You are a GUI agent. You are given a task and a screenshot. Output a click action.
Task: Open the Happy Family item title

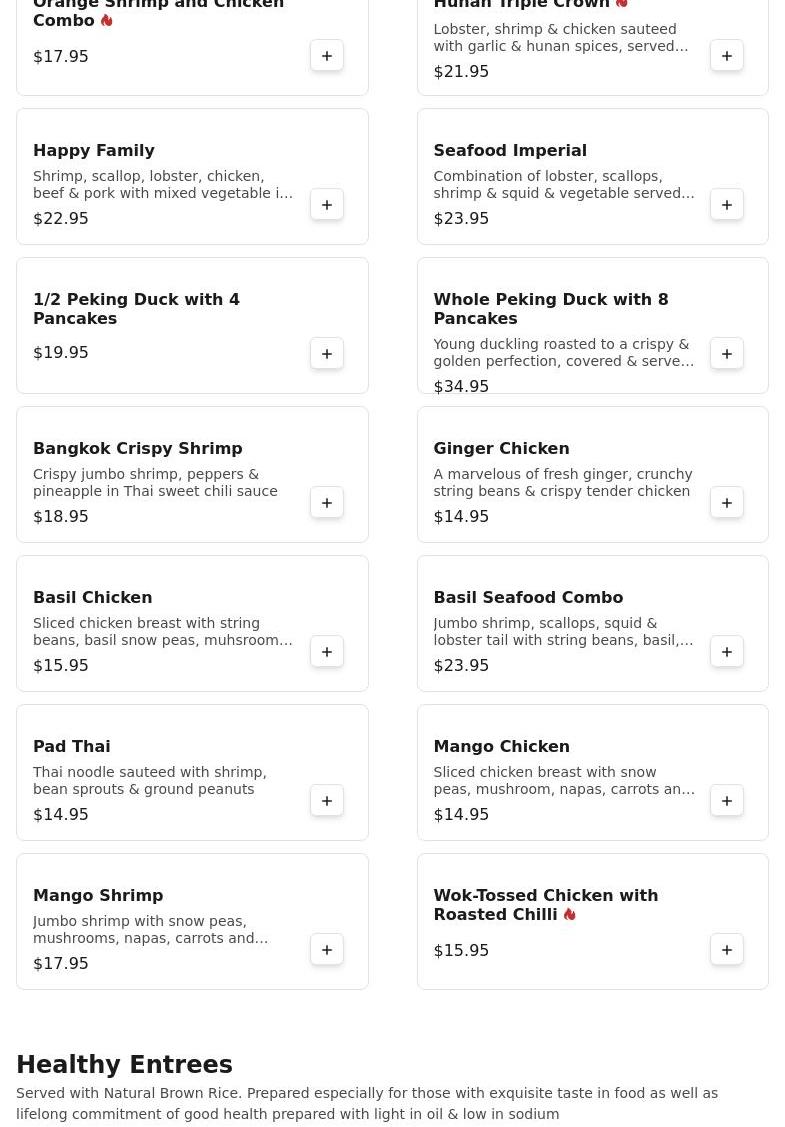(x=93, y=150)
